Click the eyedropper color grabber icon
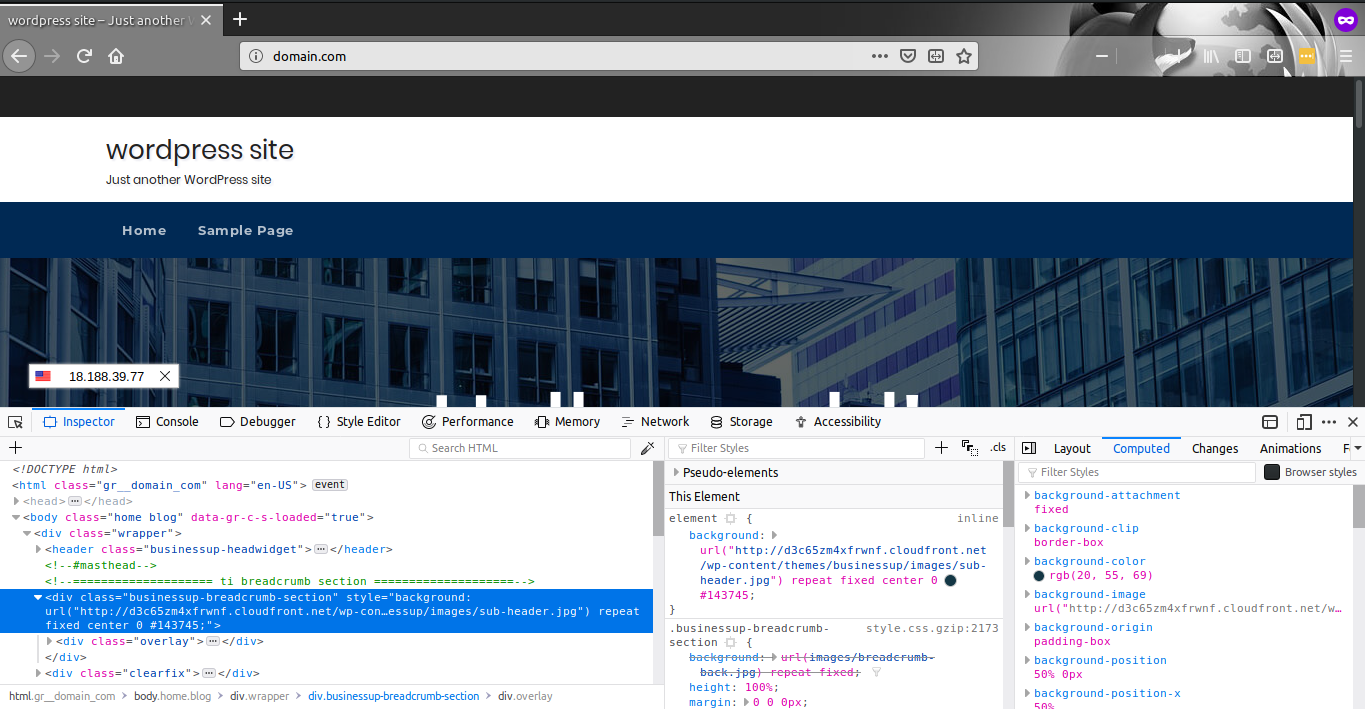1365x709 pixels. [x=648, y=448]
